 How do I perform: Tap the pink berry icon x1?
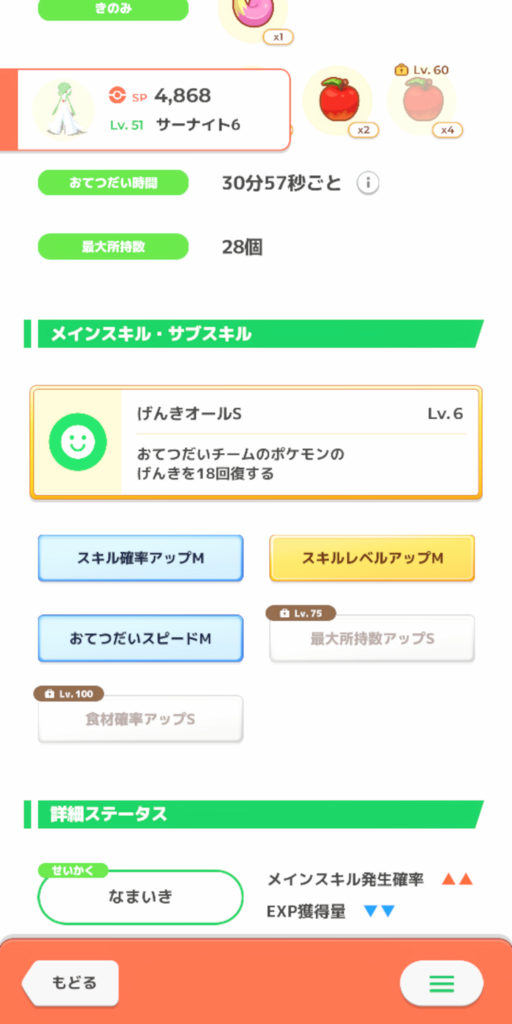252,16
